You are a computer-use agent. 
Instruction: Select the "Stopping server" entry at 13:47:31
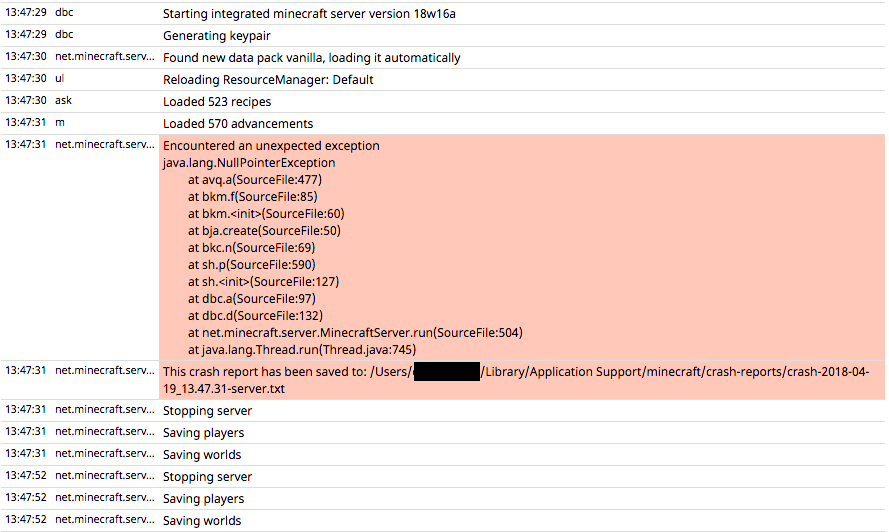(207, 411)
